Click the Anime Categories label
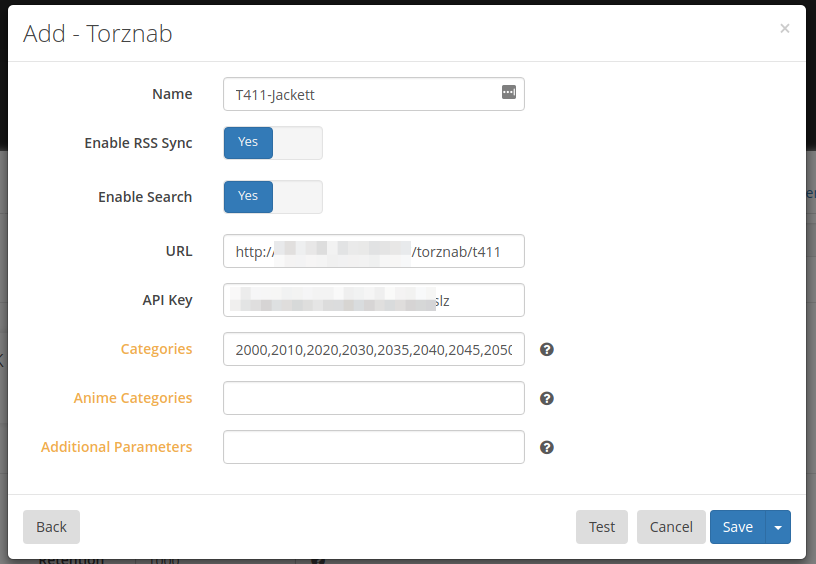Viewport: 816px width, 564px height. click(x=133, y=398)
